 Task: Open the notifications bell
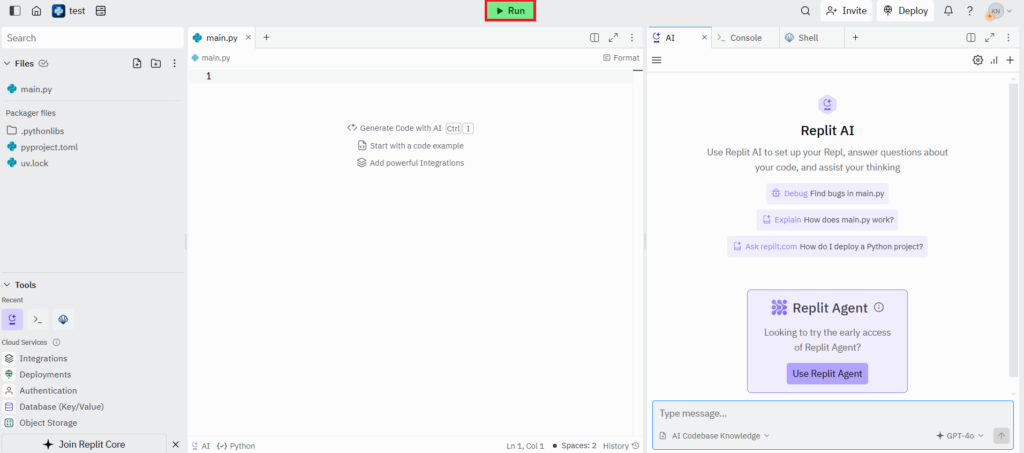pos(948,11)
